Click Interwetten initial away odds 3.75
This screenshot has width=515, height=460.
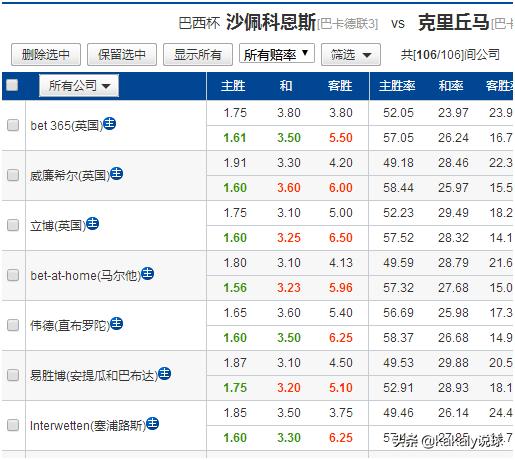pos(341,413)
